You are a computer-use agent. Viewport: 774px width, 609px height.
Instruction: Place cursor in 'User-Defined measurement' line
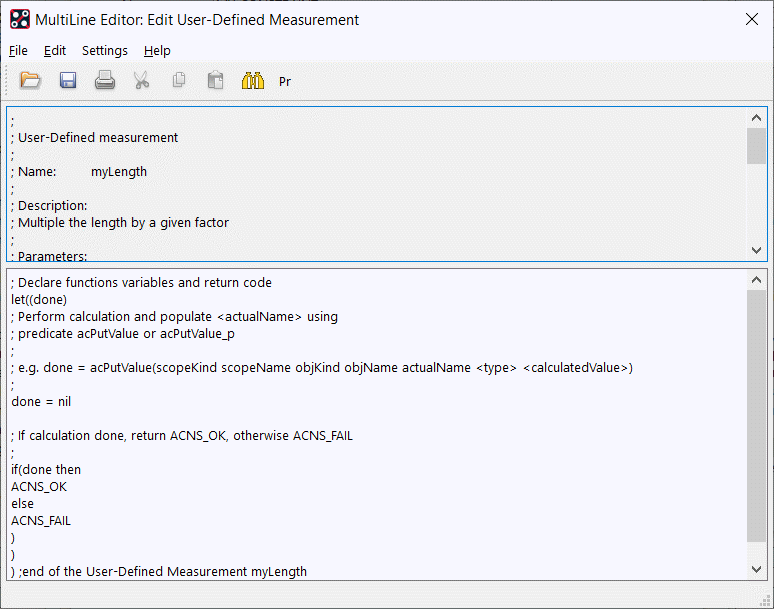[94, 138]
